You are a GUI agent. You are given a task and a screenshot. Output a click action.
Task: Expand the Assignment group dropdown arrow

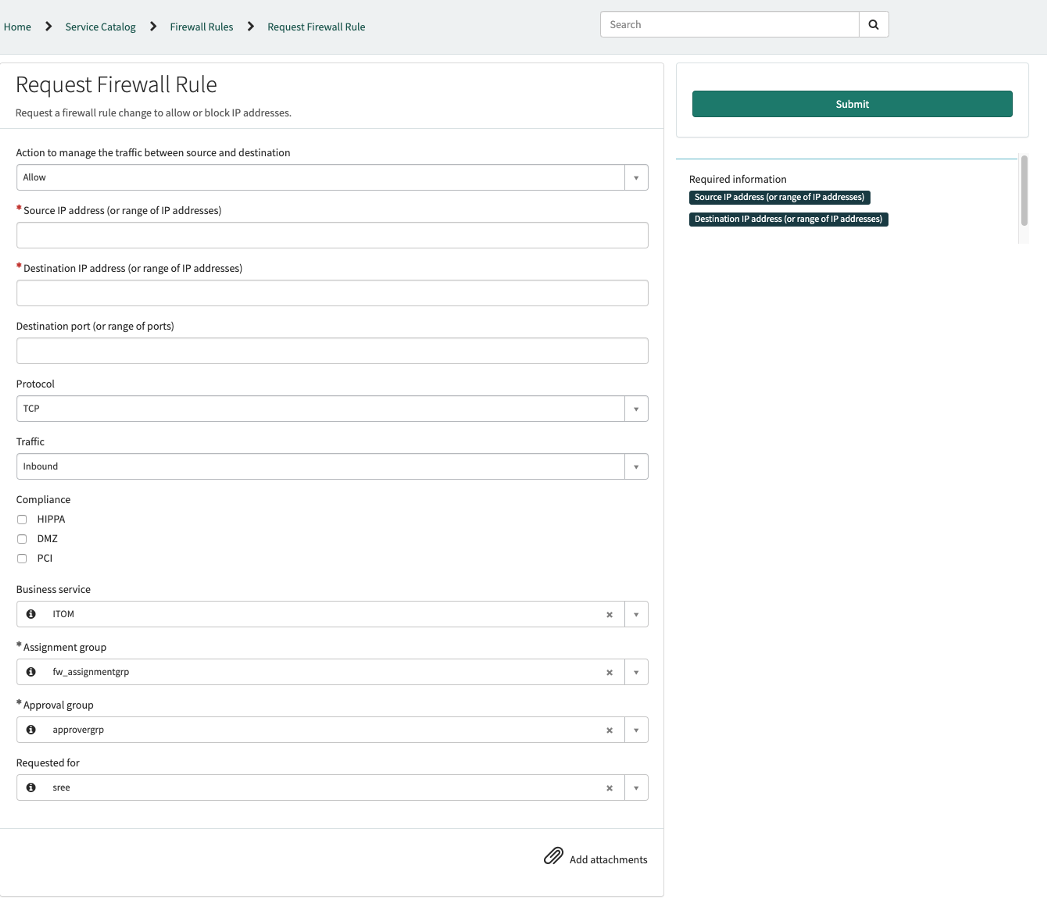(x=636, y=672)
